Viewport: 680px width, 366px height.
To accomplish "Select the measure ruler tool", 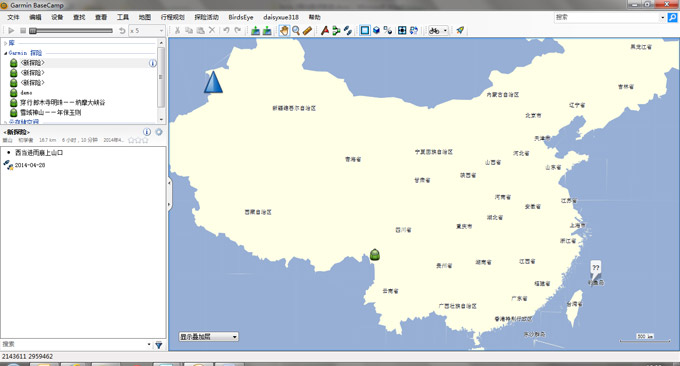I will click(x=307, y=30).
